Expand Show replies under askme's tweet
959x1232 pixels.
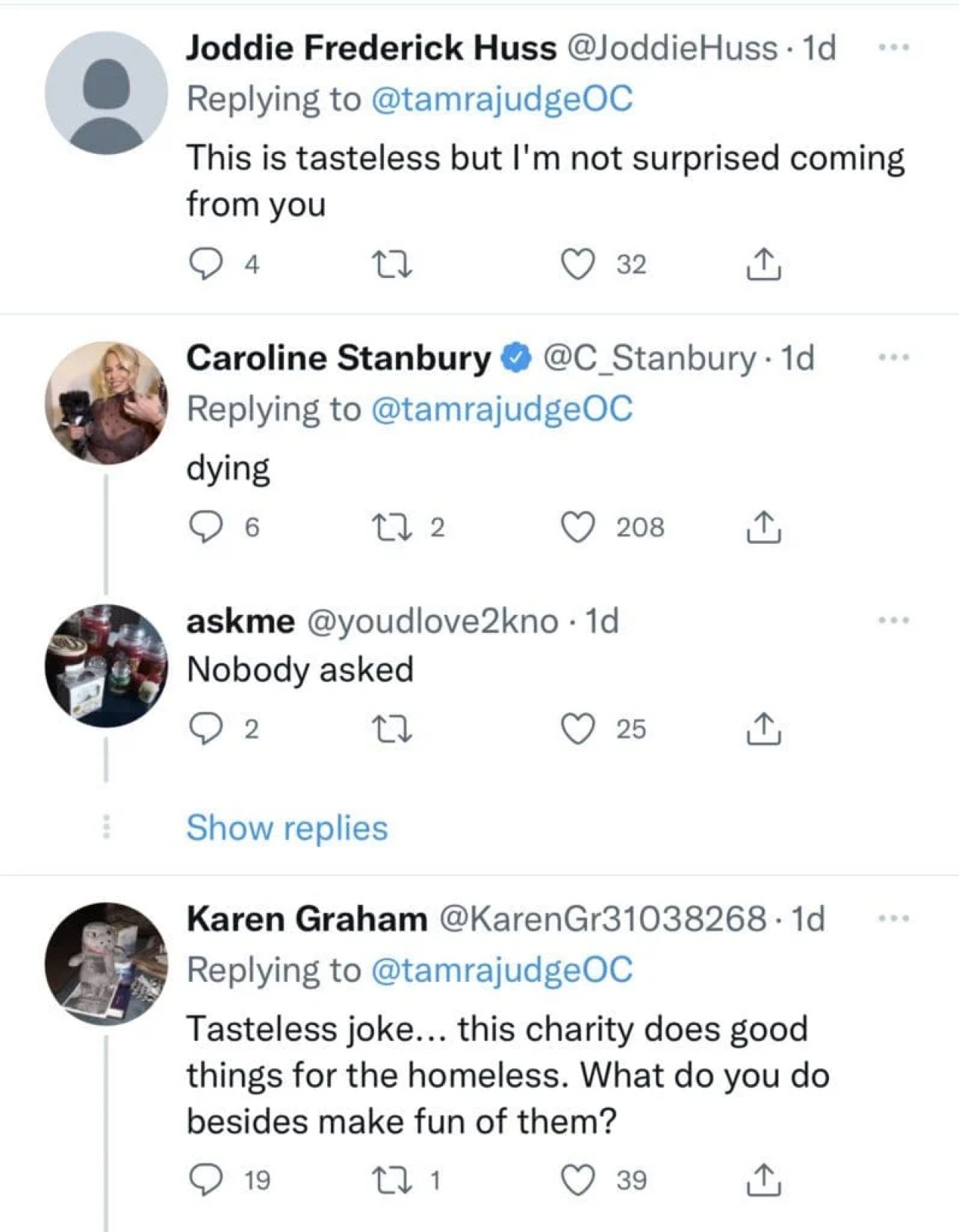pos(287,828)
